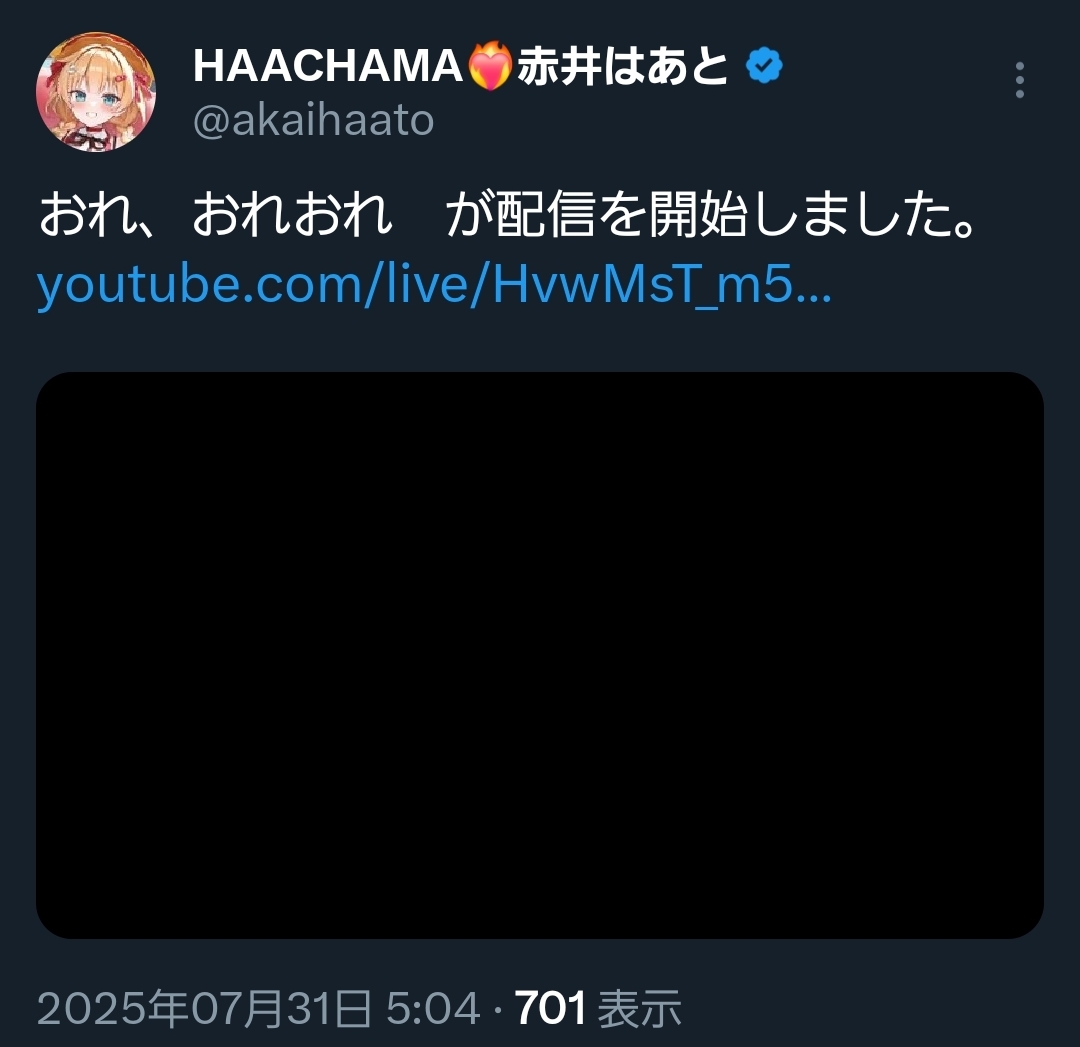Open the three-dot more options menu
Image resolution: width=1080 pixels, height=1047 pixels.
tap(1019, 80)
